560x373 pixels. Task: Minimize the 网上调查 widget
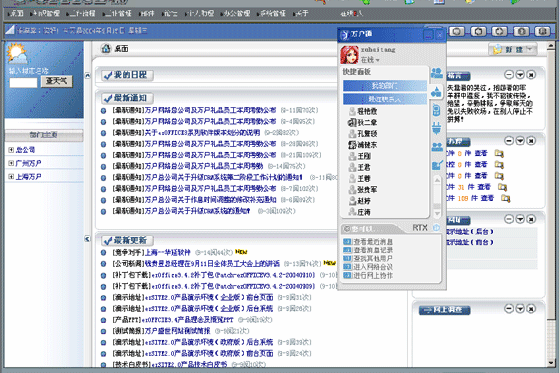(509, 308)
